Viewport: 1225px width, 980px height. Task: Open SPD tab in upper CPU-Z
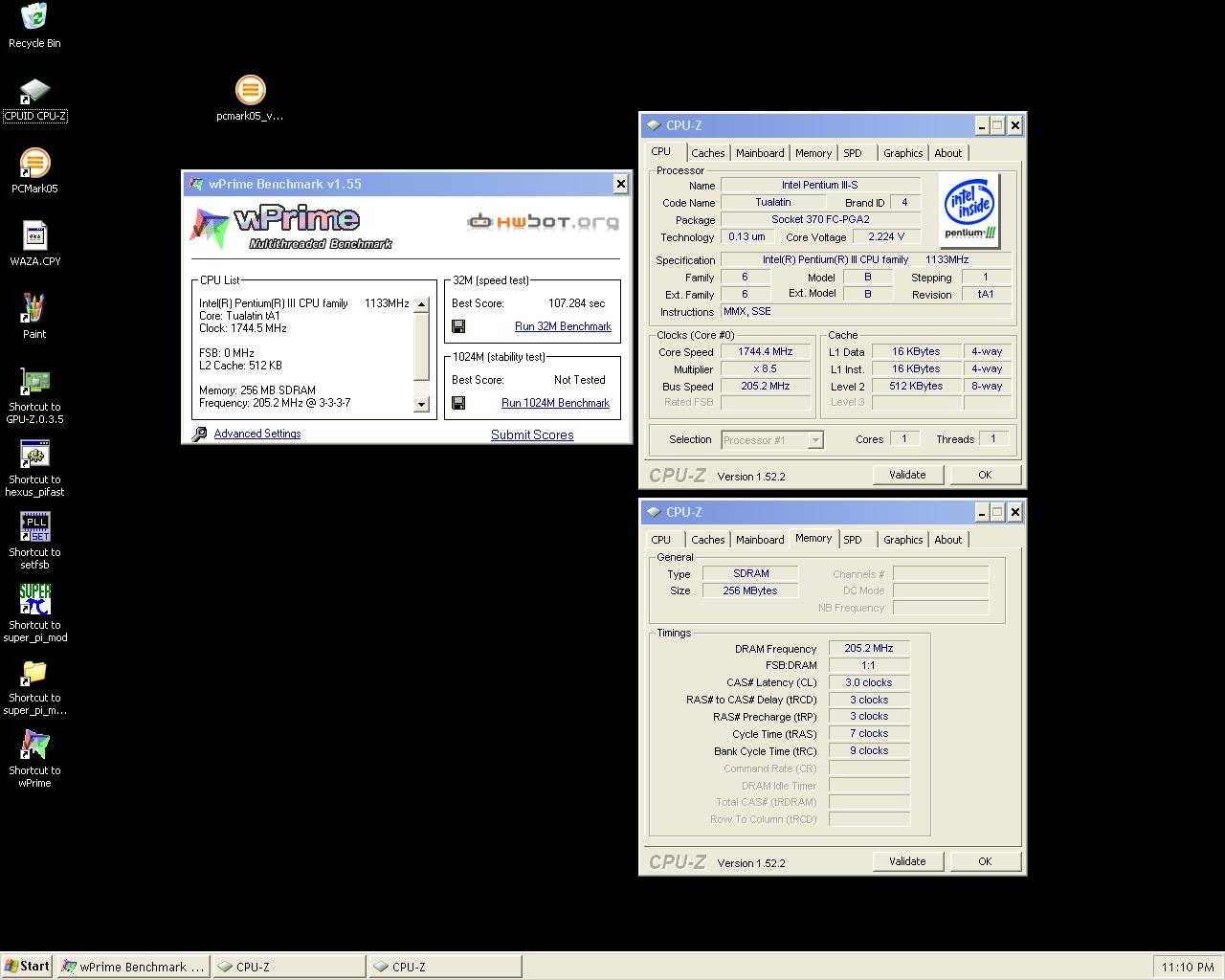853,153
